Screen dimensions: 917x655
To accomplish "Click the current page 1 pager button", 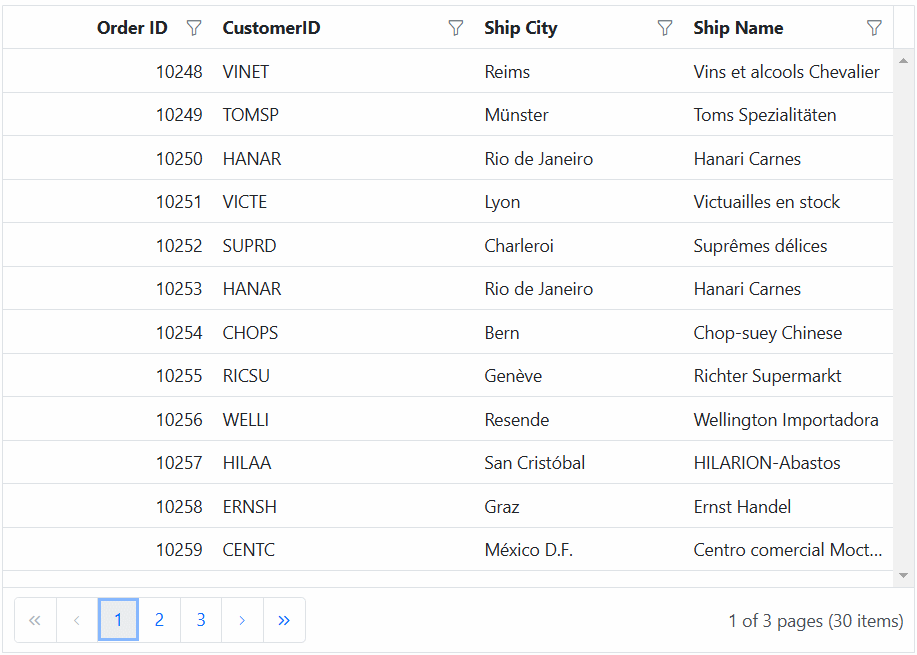I will click(x=118, y=620).
